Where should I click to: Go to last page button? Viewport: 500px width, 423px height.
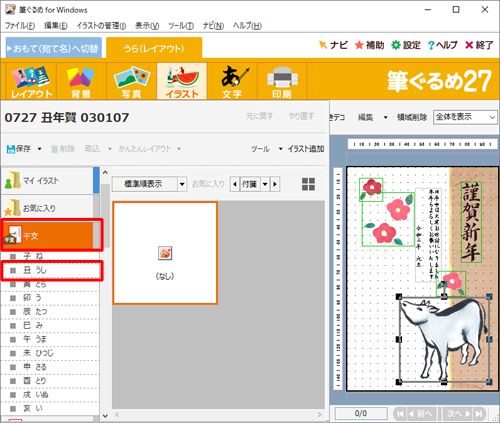point(479,414)
